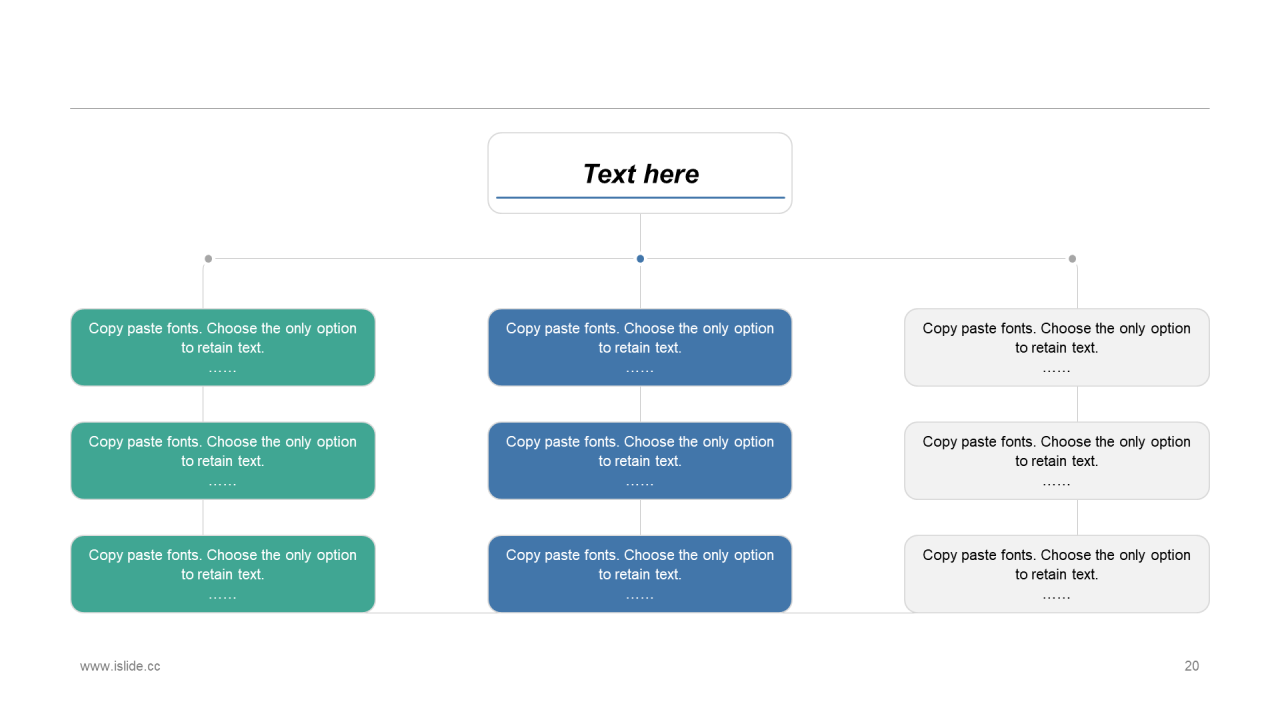Click the gray dot above the green column
1280x720 pixels.
coord(208,259)
